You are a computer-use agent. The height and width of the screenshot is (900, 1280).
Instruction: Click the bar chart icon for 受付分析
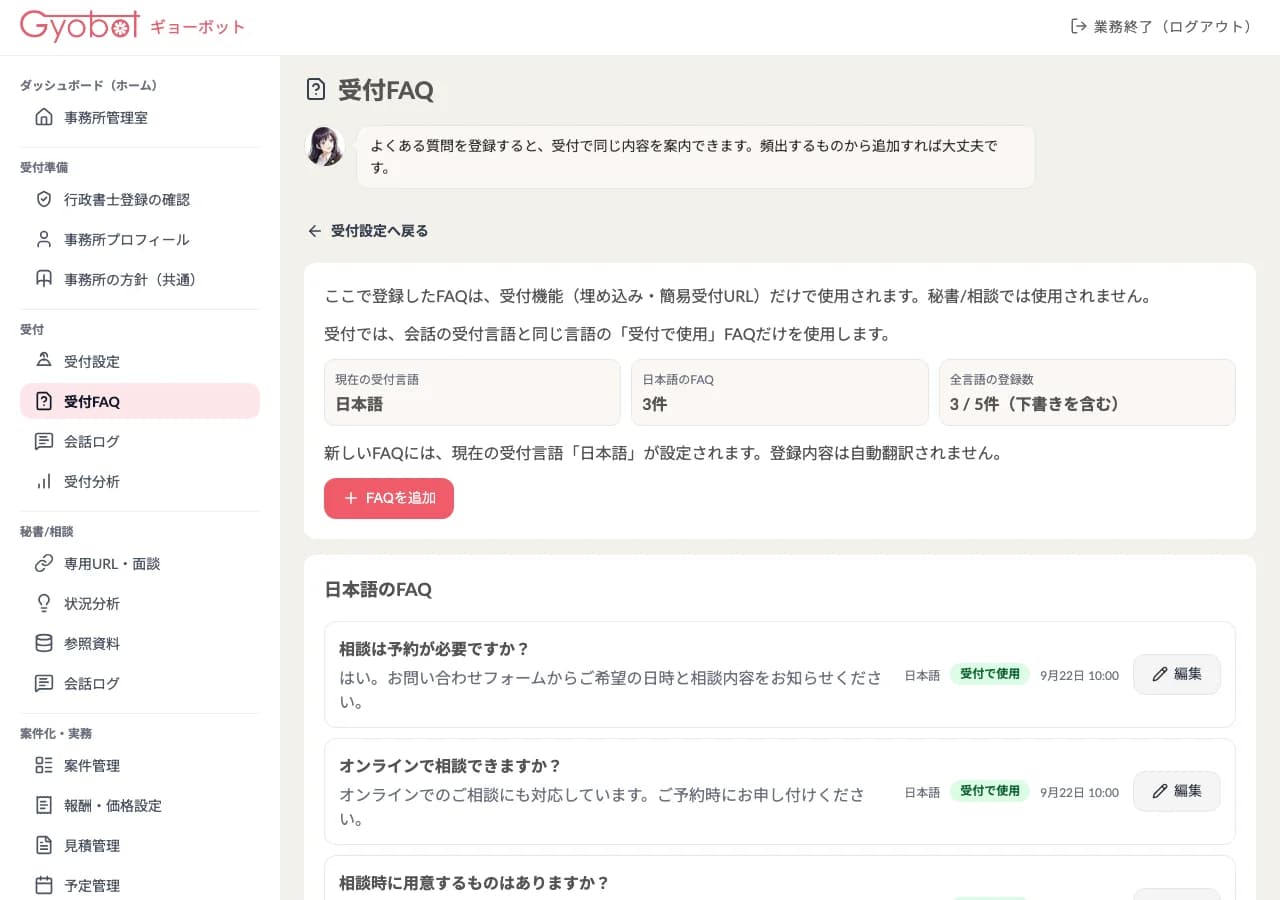pyautogui.click(x=44, y=481)
